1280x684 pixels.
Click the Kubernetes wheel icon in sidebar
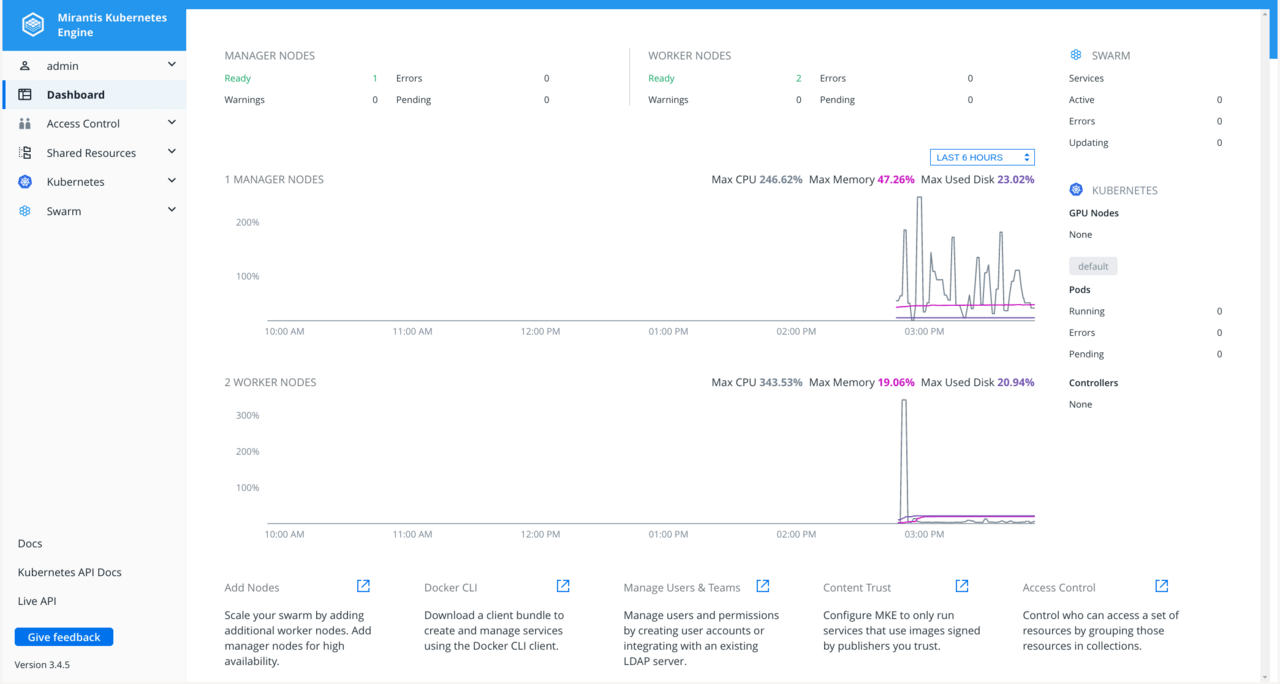click(x=25, y=182)
